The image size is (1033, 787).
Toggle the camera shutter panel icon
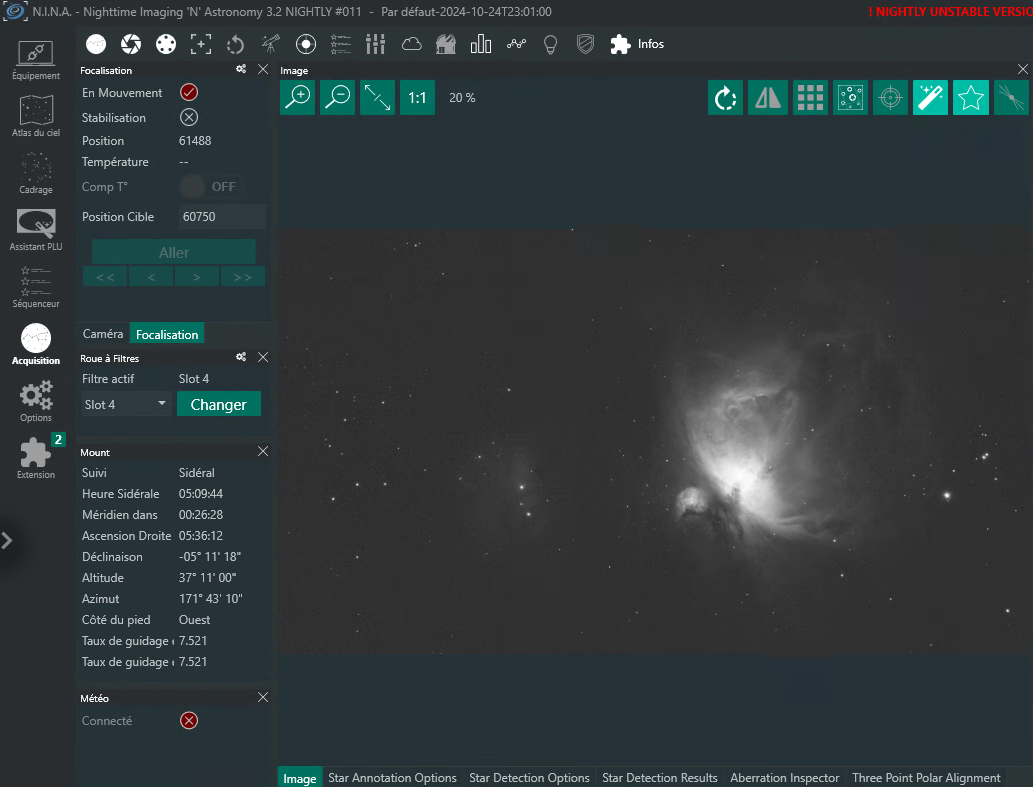[131, 44]
